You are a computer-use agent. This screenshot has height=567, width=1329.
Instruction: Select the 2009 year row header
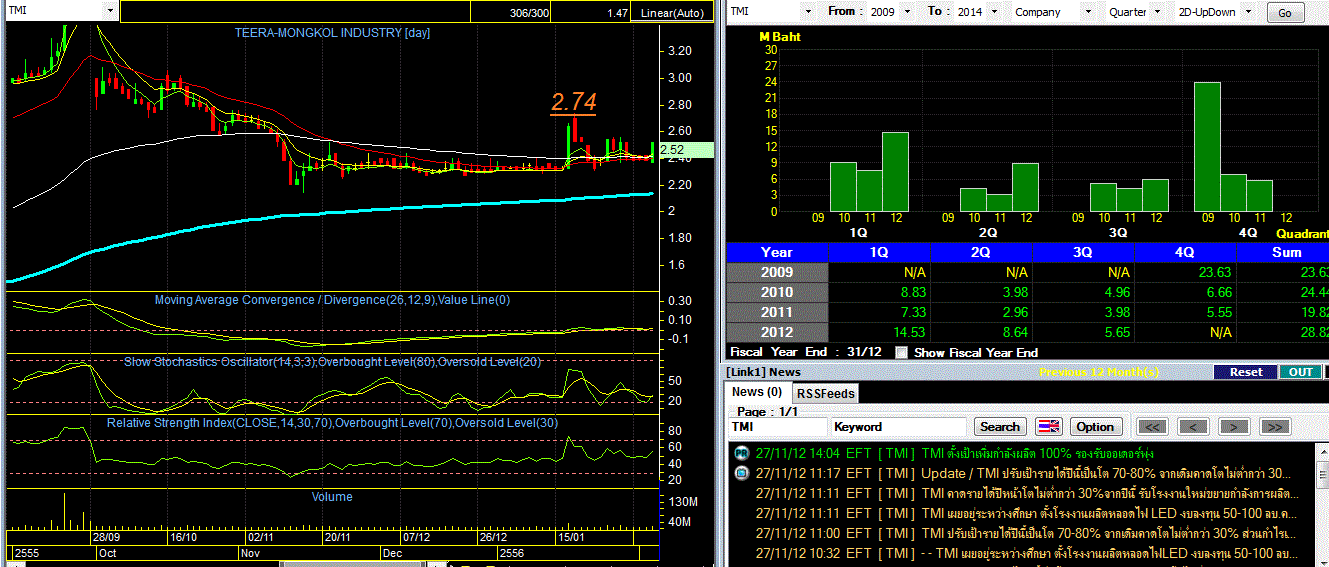pos(777,272)
